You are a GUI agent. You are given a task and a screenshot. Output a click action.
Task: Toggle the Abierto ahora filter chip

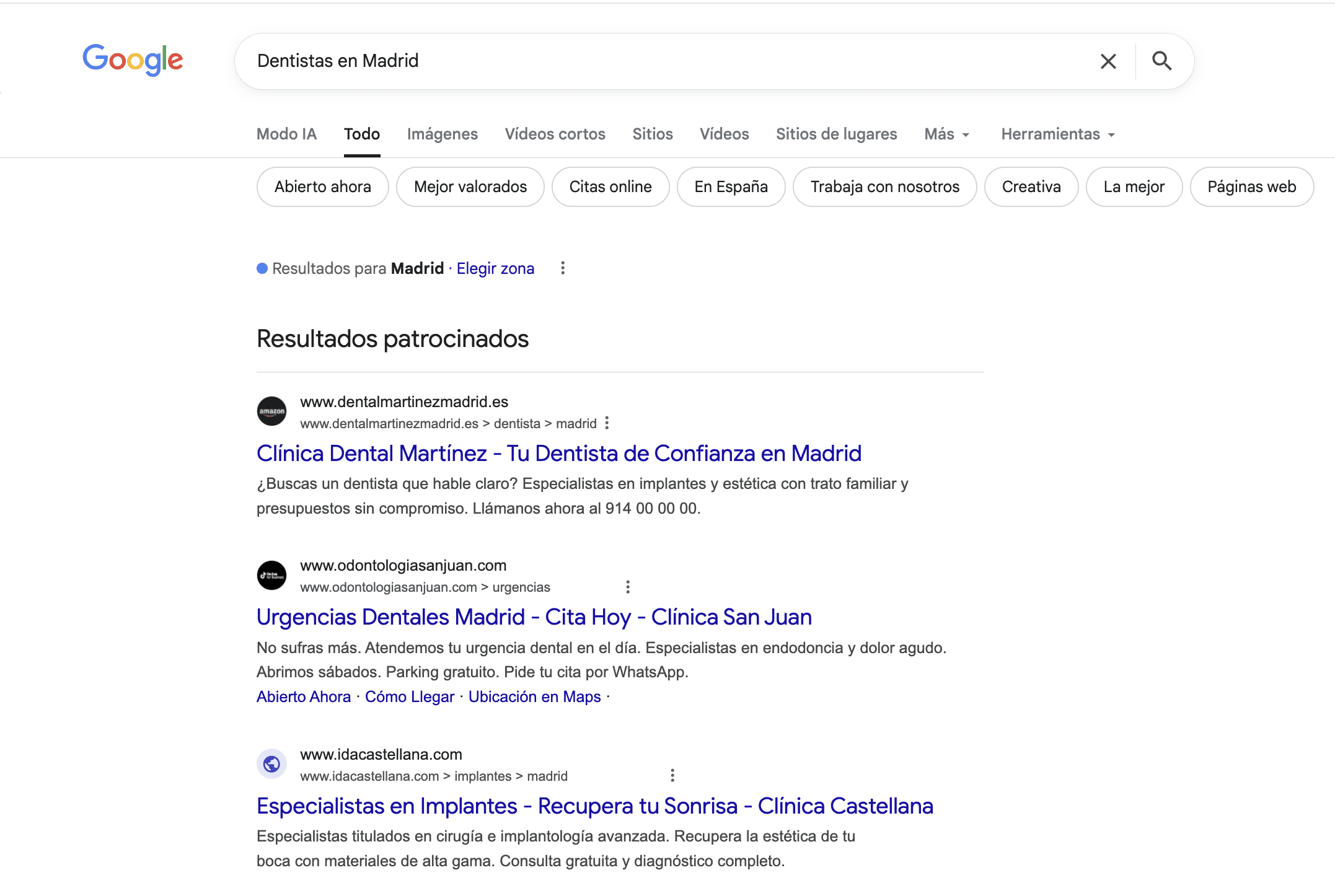tap(322, 187)
